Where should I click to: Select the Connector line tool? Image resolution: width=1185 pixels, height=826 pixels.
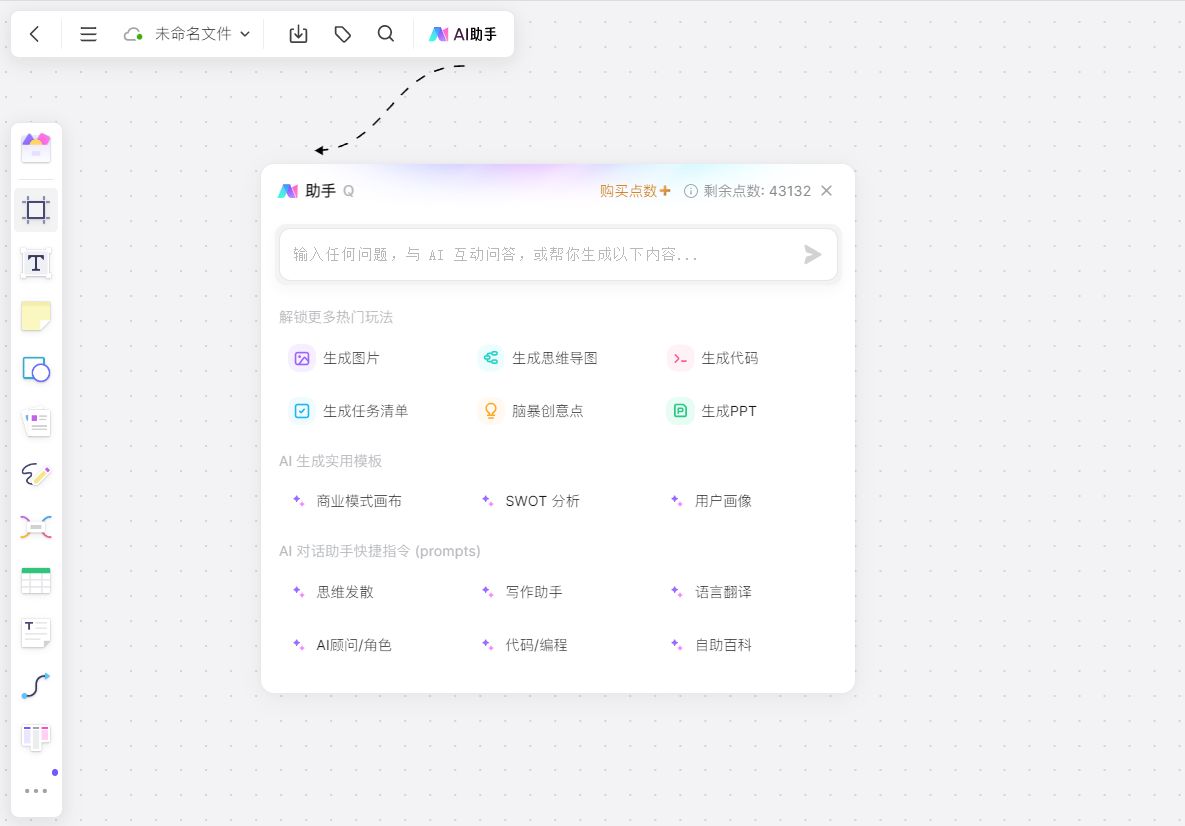[36, 684]
